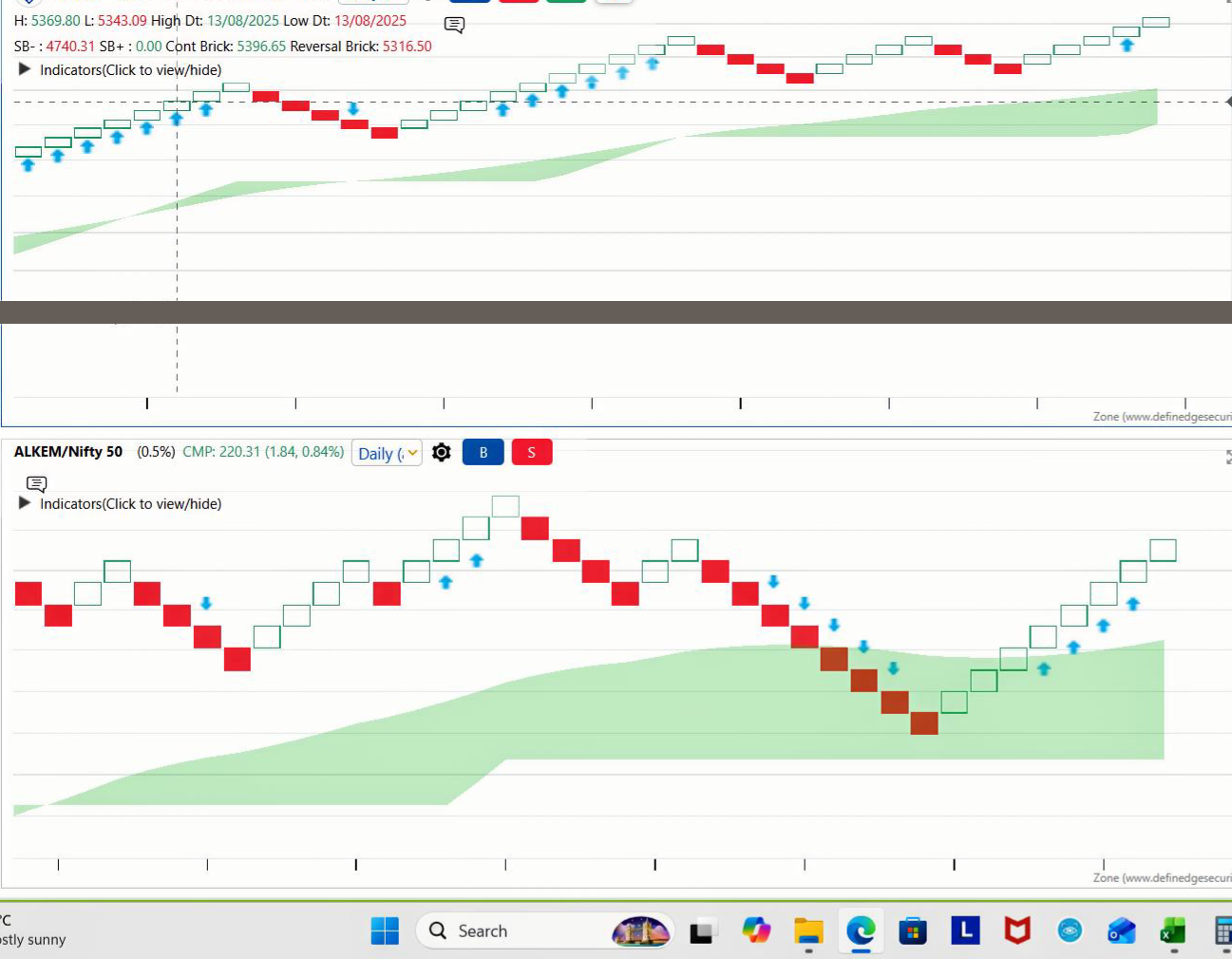Image resolution: width=1232 pixels, height=959 pixels.
Task: Open Outlook from the taskbar
Action: pos(1121,931)
